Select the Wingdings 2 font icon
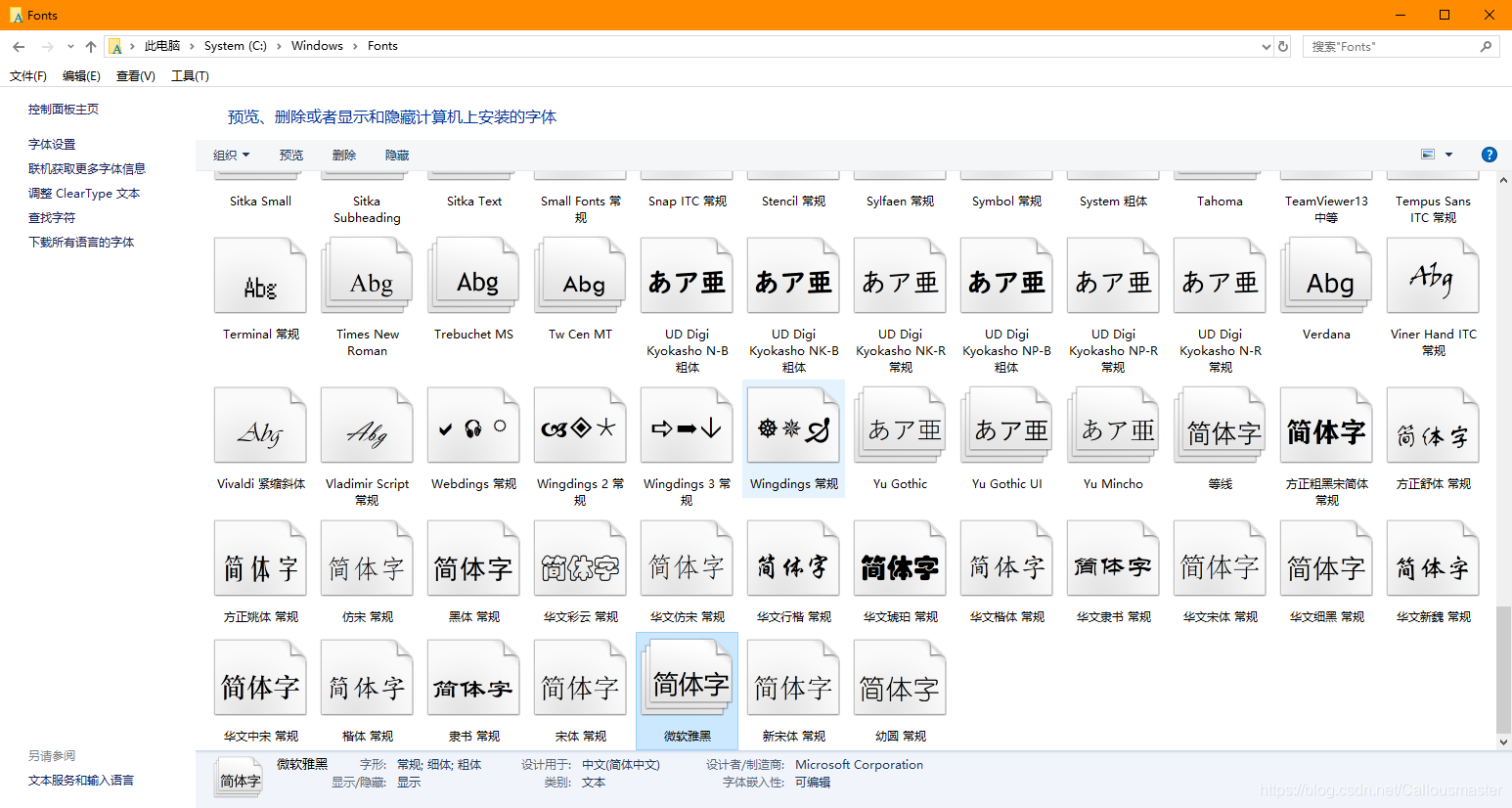Image resolution: width=1512 pixels, height=808 pixels. coord(580,426)
